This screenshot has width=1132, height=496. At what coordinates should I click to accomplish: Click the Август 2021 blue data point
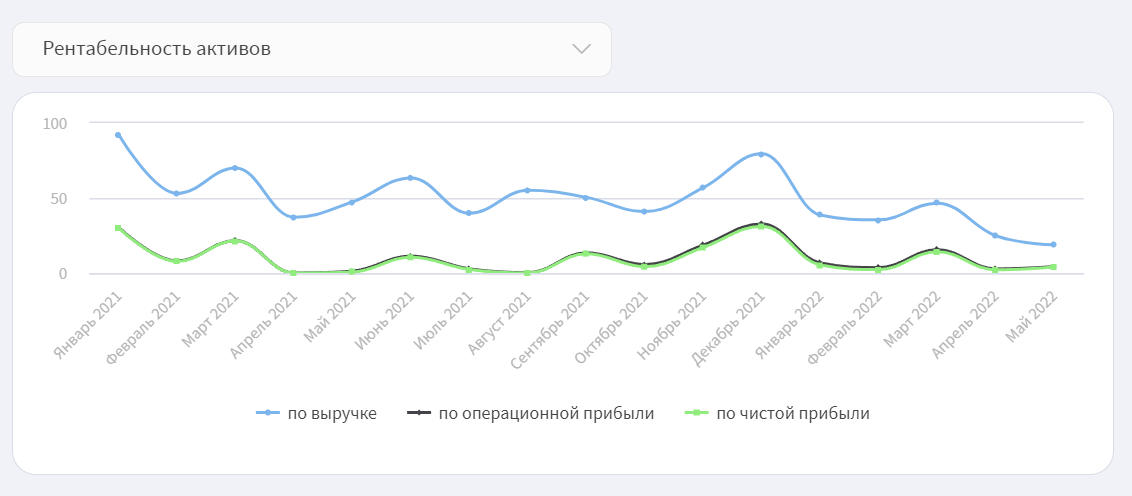click(527, 190)
